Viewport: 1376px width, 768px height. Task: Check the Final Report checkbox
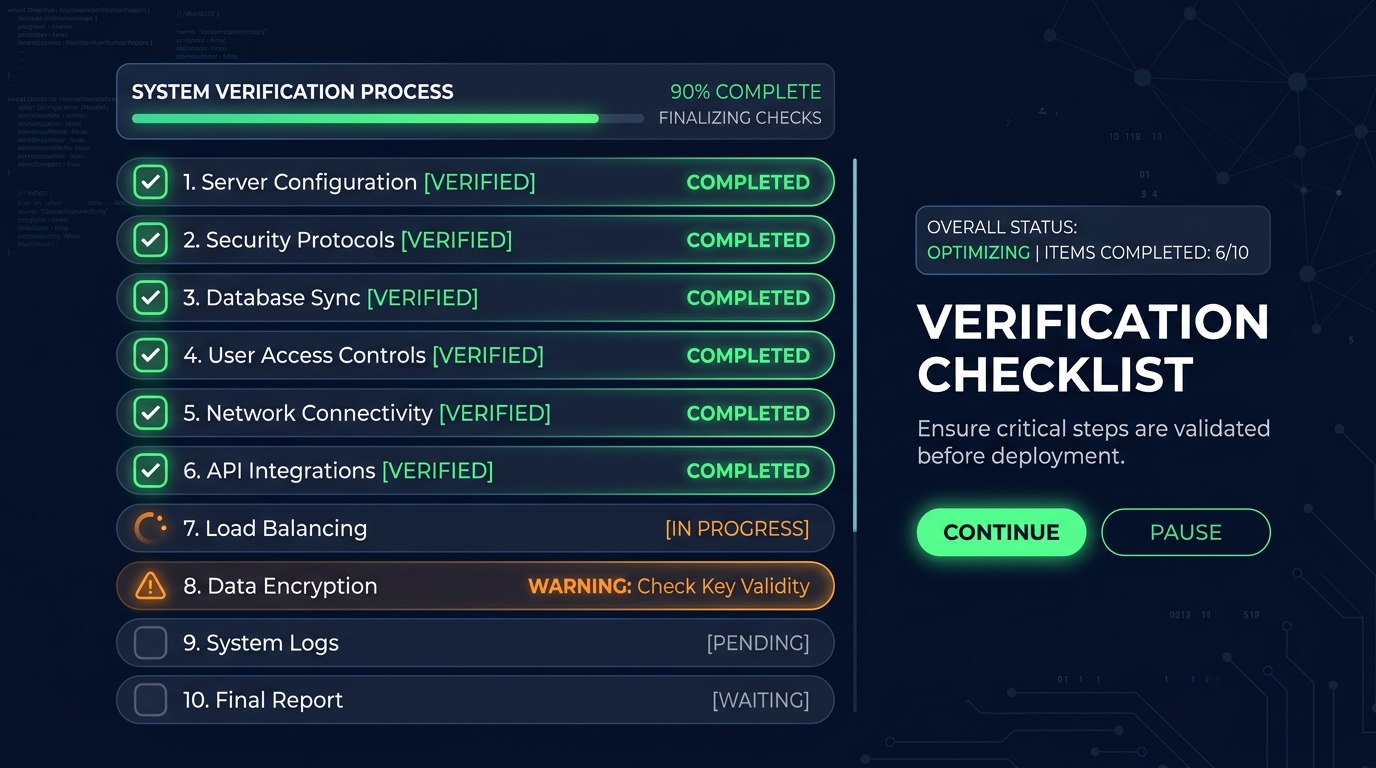tap(150, 700)
